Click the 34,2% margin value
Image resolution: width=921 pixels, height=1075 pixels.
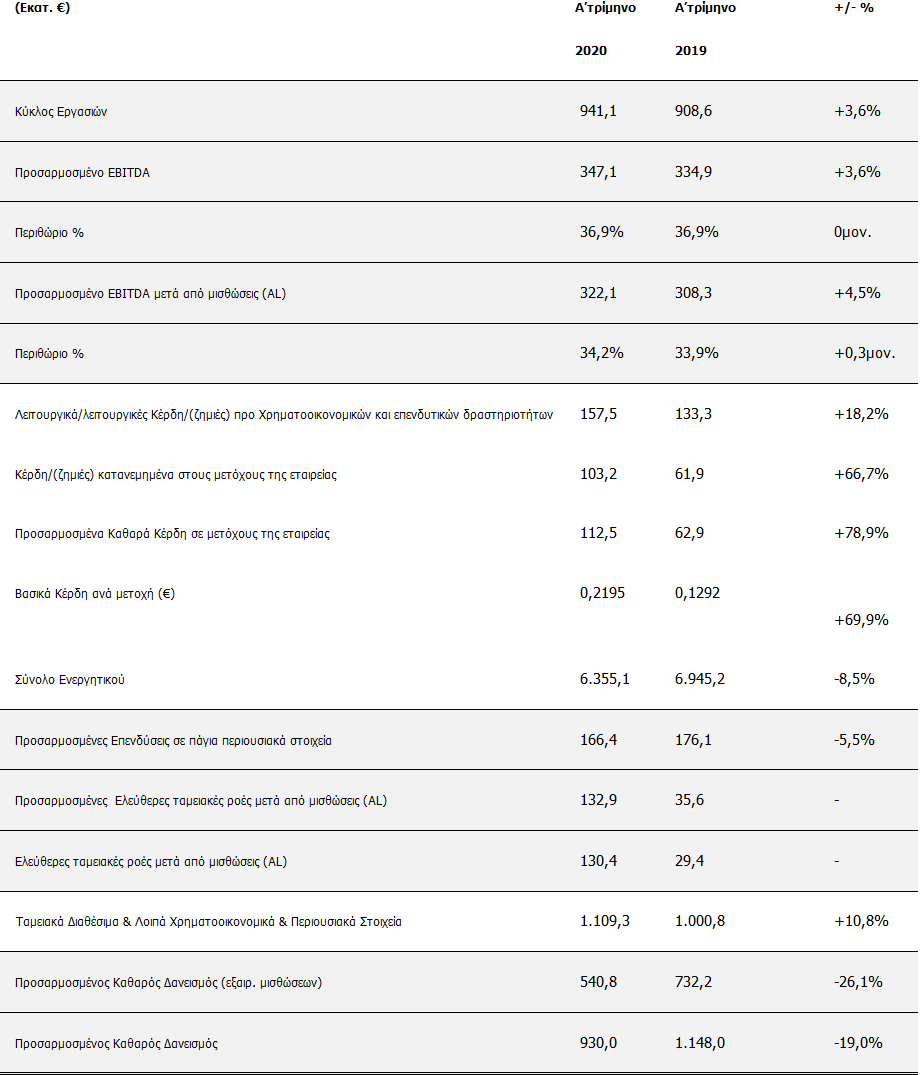(601, 353)
